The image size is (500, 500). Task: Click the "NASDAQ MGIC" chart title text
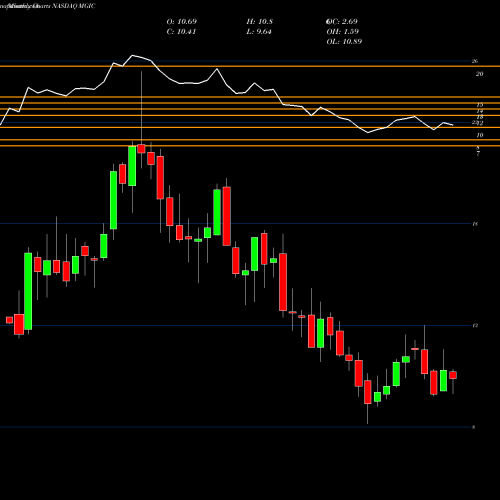(x=74, y=6)
